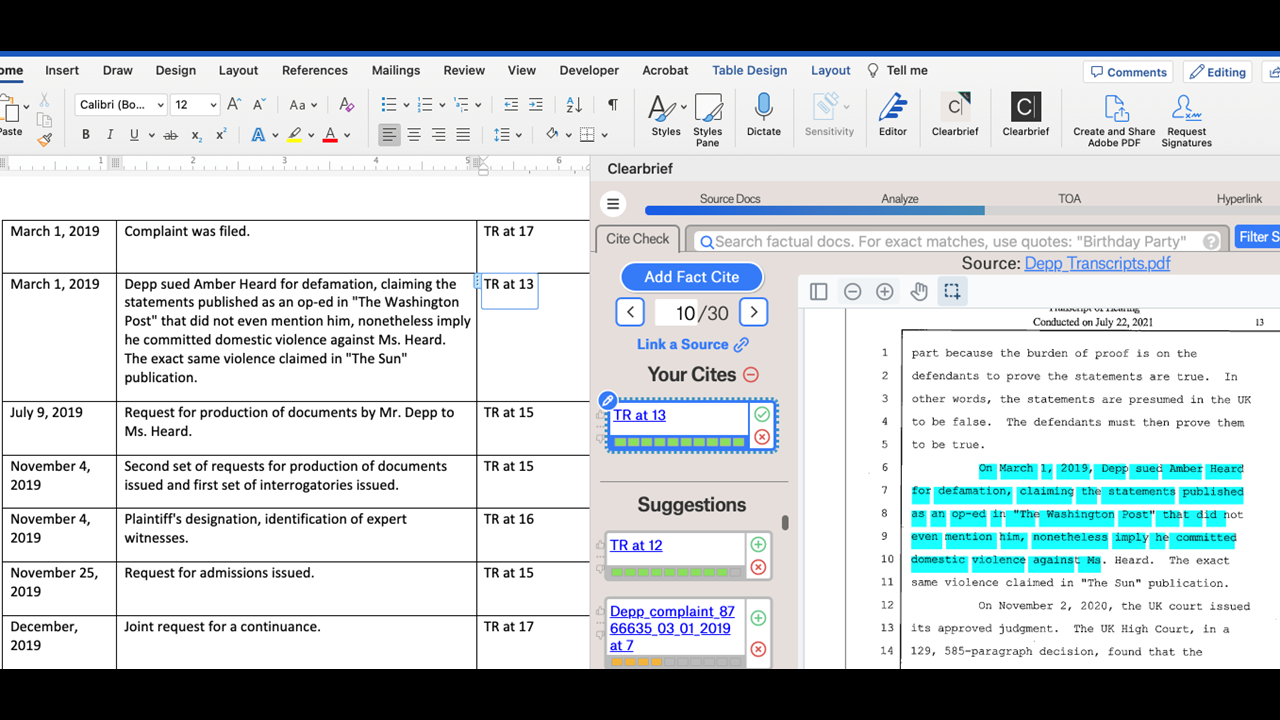Zoom out of the PDF source viewer
The width and height of the screenshot is (1280, 720).
[852, 292]
